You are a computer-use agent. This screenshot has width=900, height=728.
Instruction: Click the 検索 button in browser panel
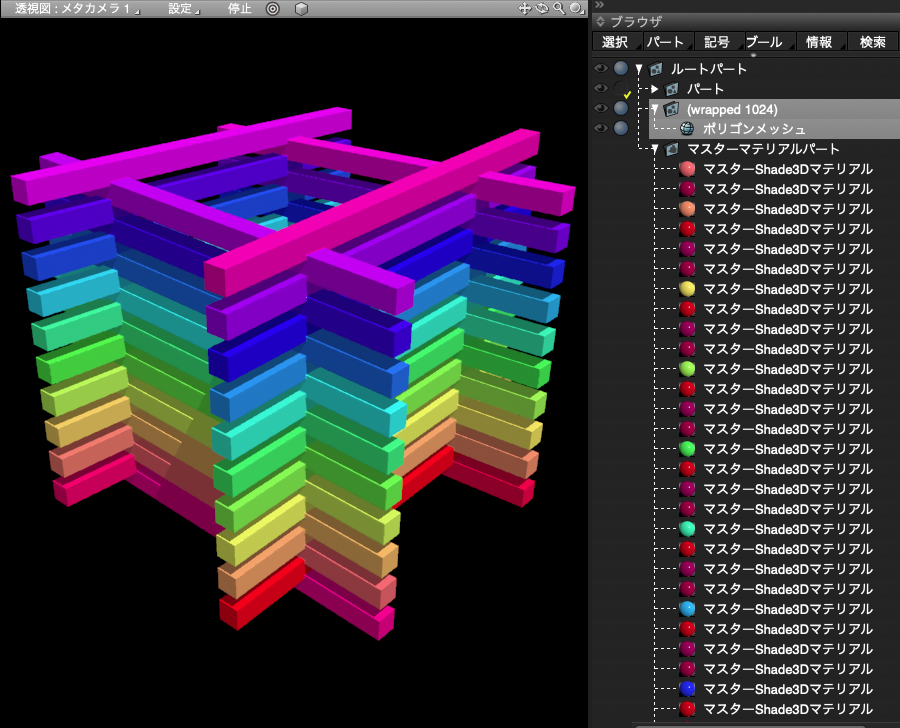[x=872, y=42]
